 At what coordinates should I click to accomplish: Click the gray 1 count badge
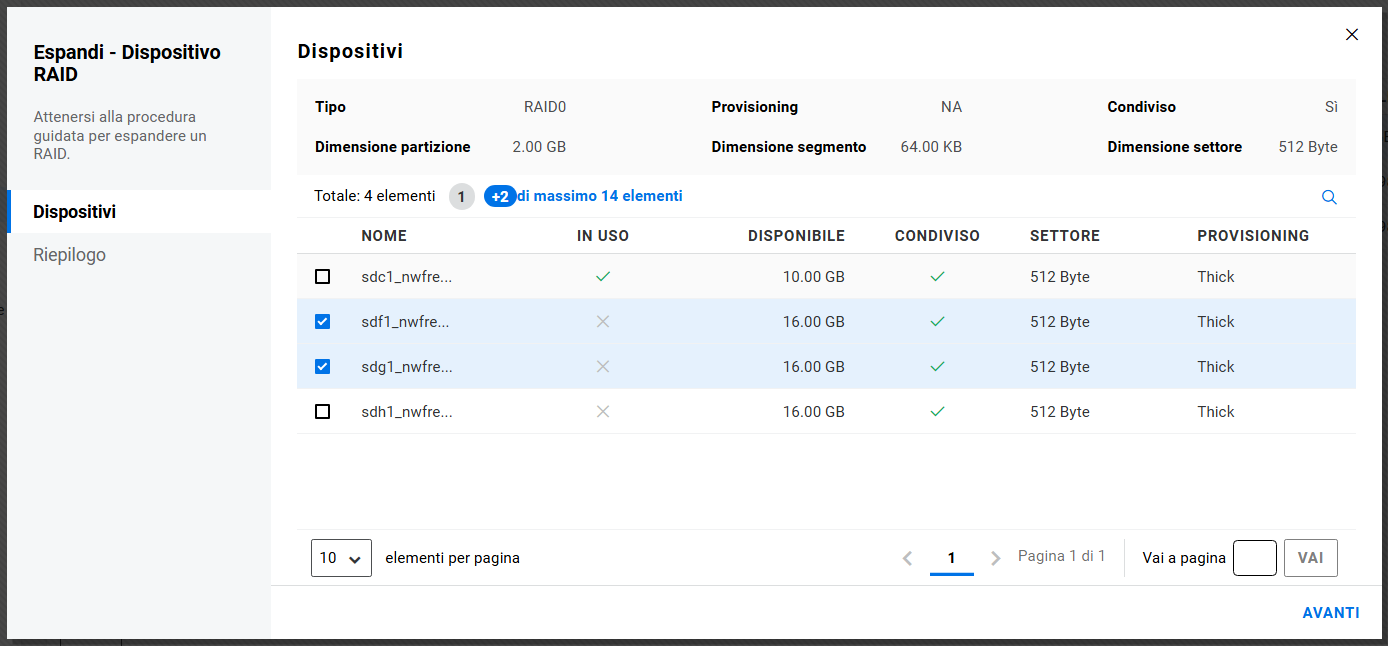pyautogui.click(x=461, y=197)
